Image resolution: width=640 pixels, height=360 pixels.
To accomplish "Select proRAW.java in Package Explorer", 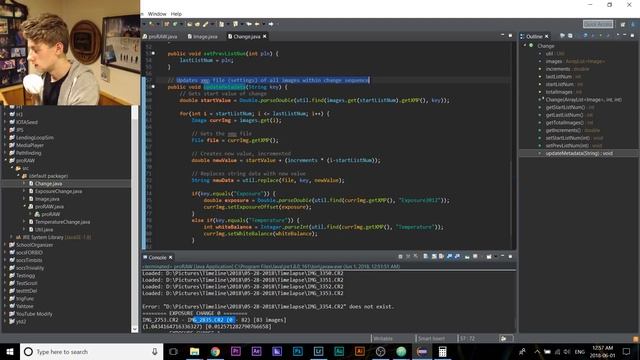I will click(x=49, y=207).
